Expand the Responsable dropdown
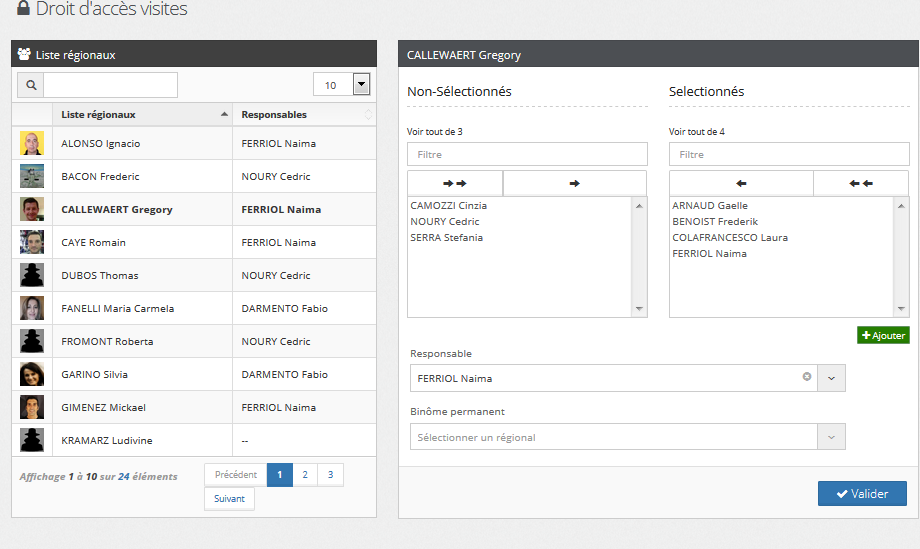 tap(831, 378)
